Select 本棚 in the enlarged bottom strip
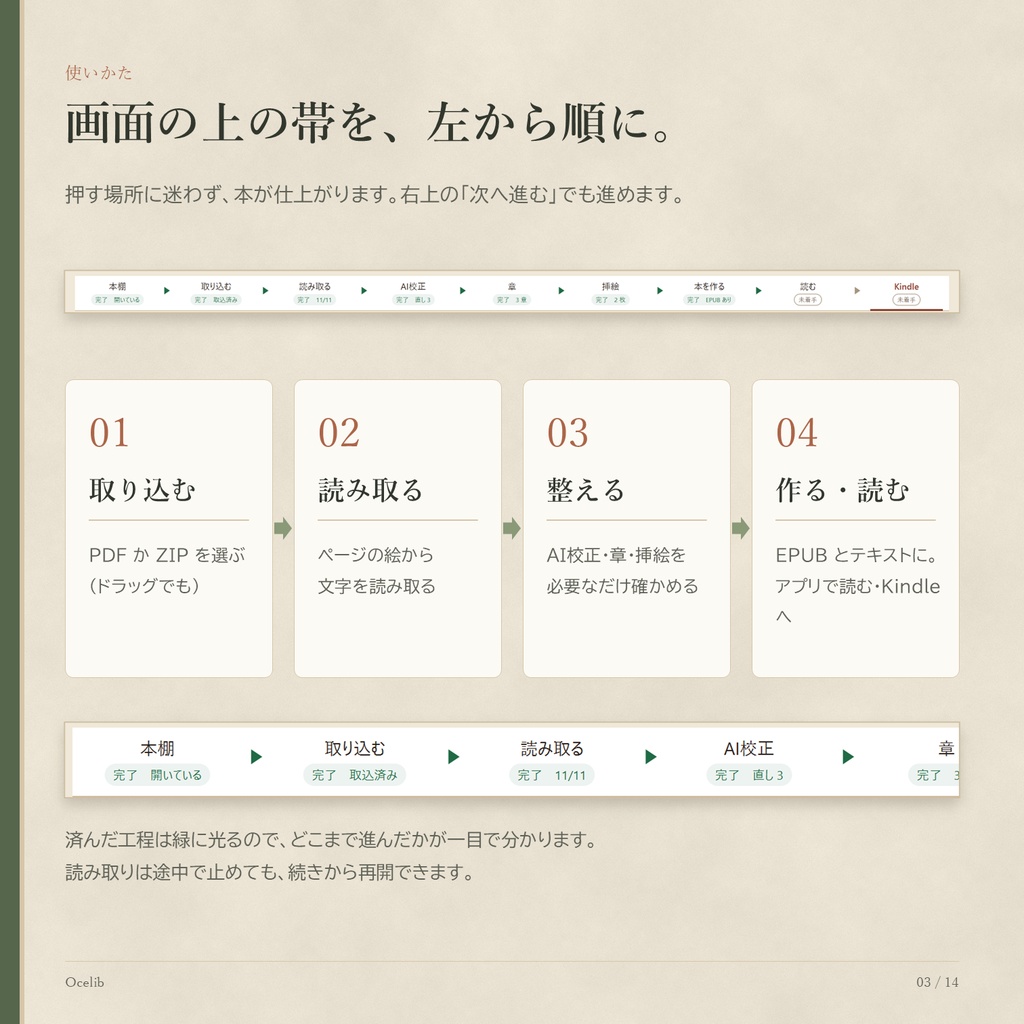The height and width of the screenshot is (1024, 1024). [x=157, y=761]
